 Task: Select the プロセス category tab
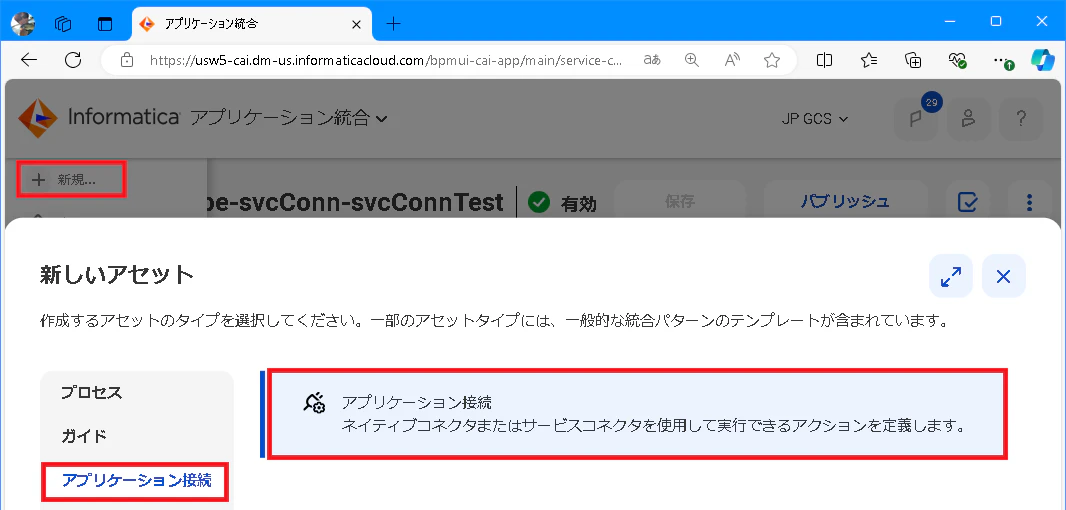(x=92, y=392)
